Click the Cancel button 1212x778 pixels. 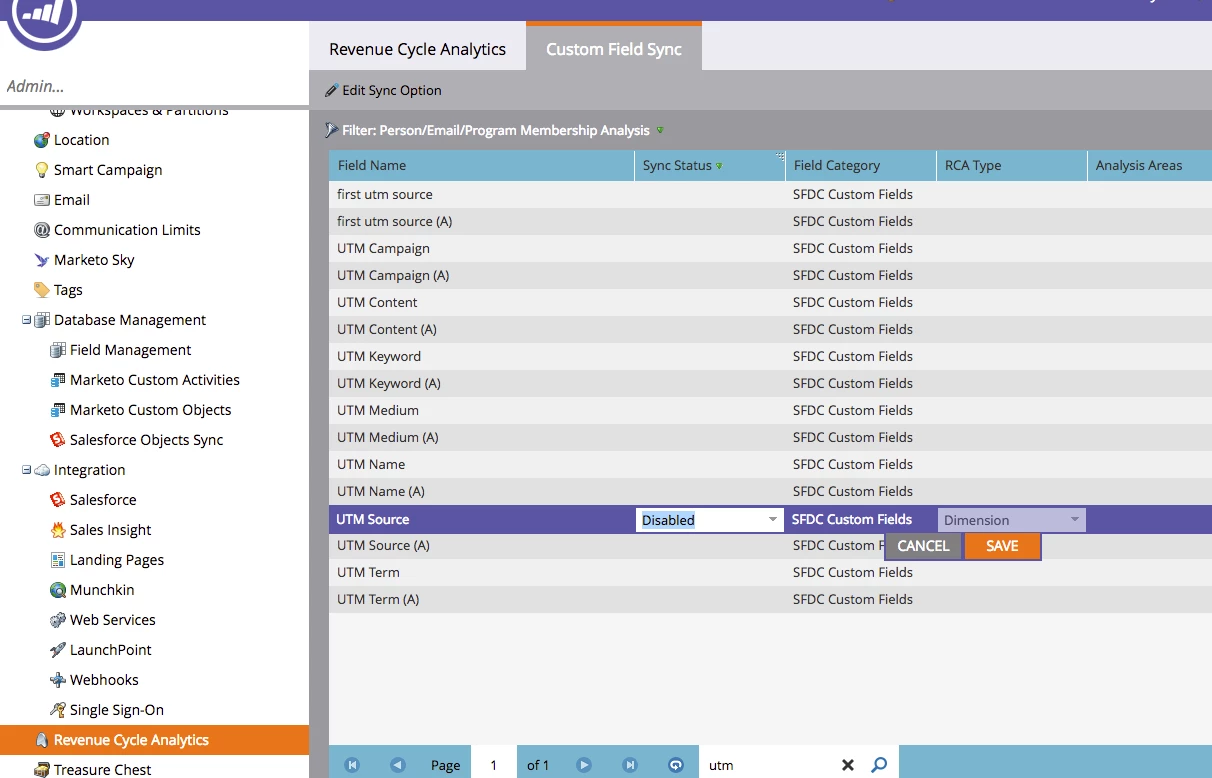point(923,546)
